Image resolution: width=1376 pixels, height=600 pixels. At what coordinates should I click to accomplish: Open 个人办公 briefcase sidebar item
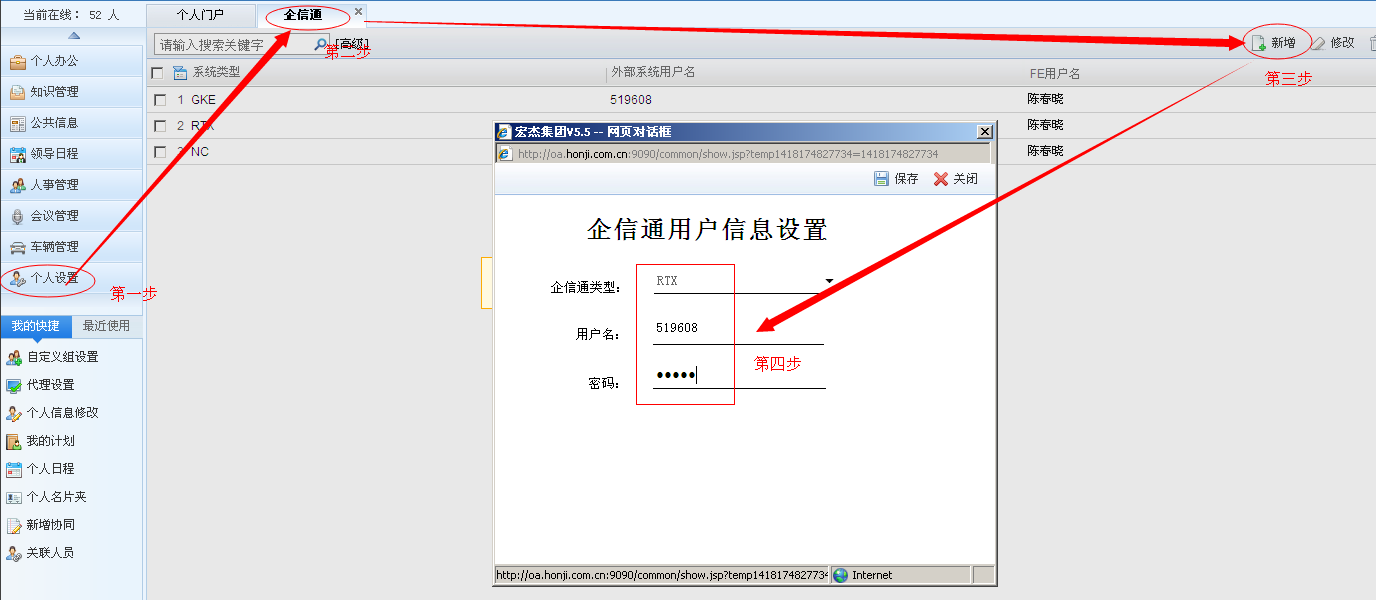click(x=18, y=61)
